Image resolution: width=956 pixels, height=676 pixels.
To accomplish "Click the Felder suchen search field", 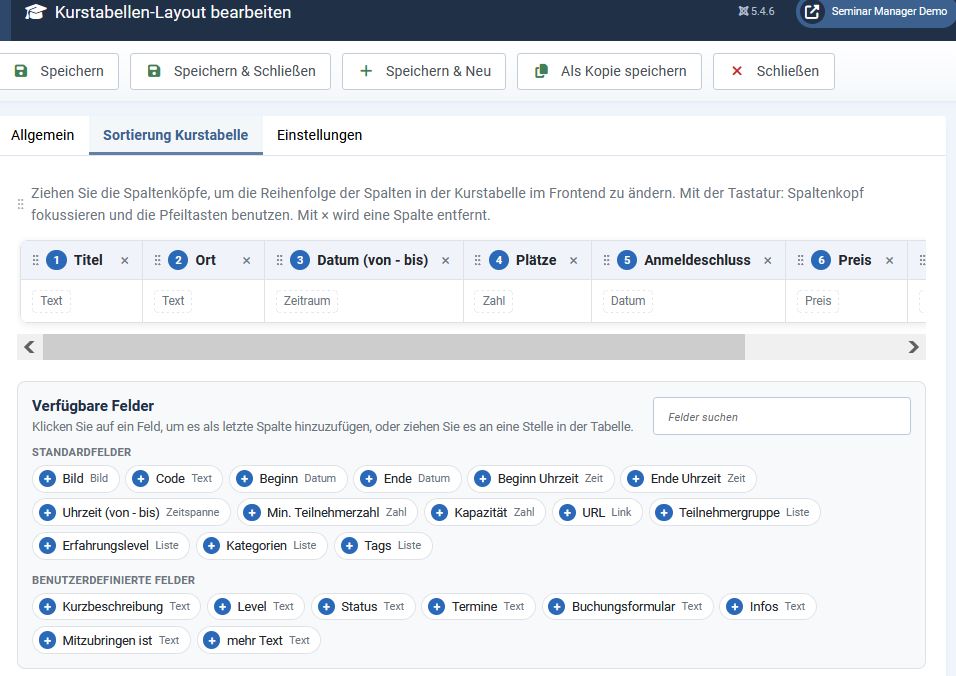I will [782, 416].
